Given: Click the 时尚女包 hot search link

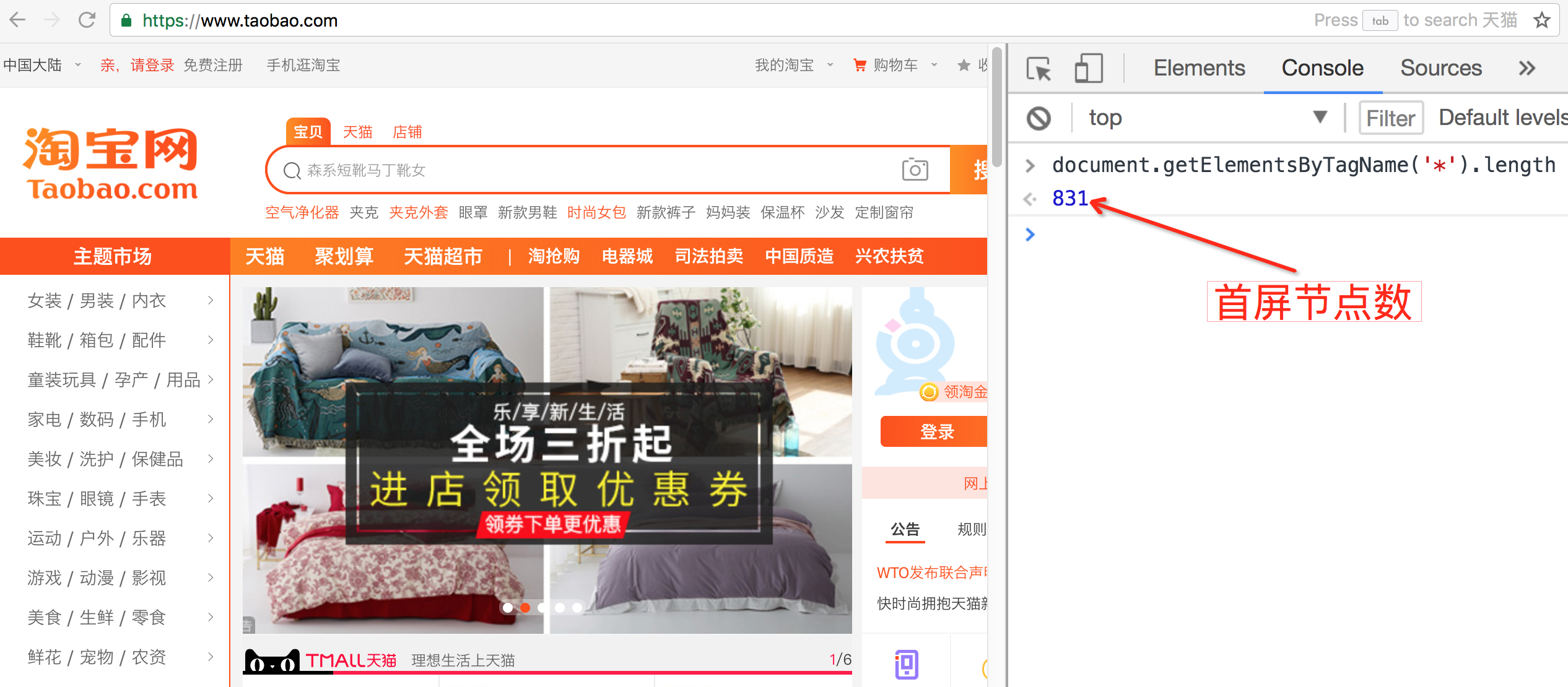Looking at the screenshot, I should coord(597,212).
